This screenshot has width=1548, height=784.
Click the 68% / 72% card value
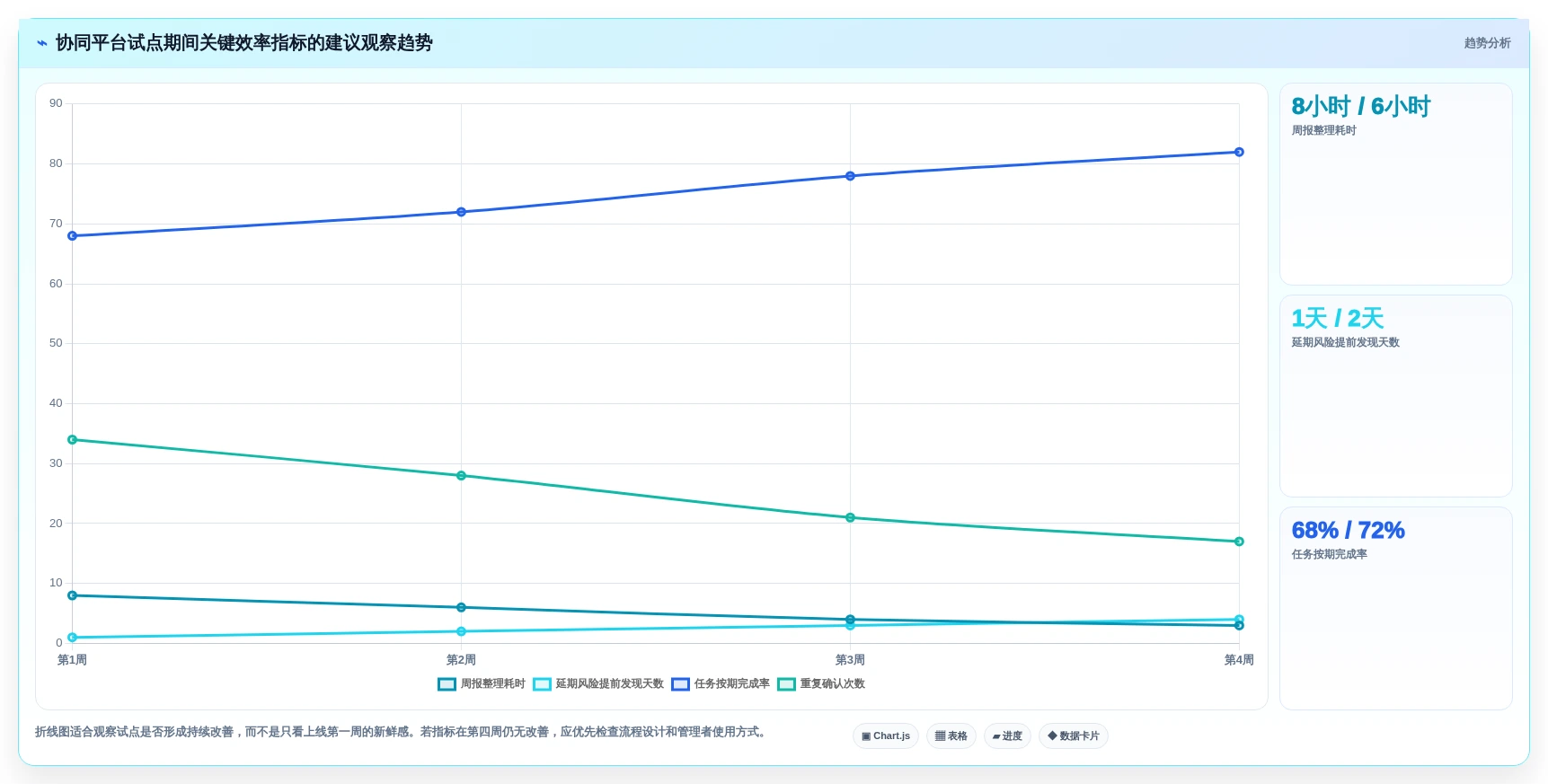(x=1348, y=531)
